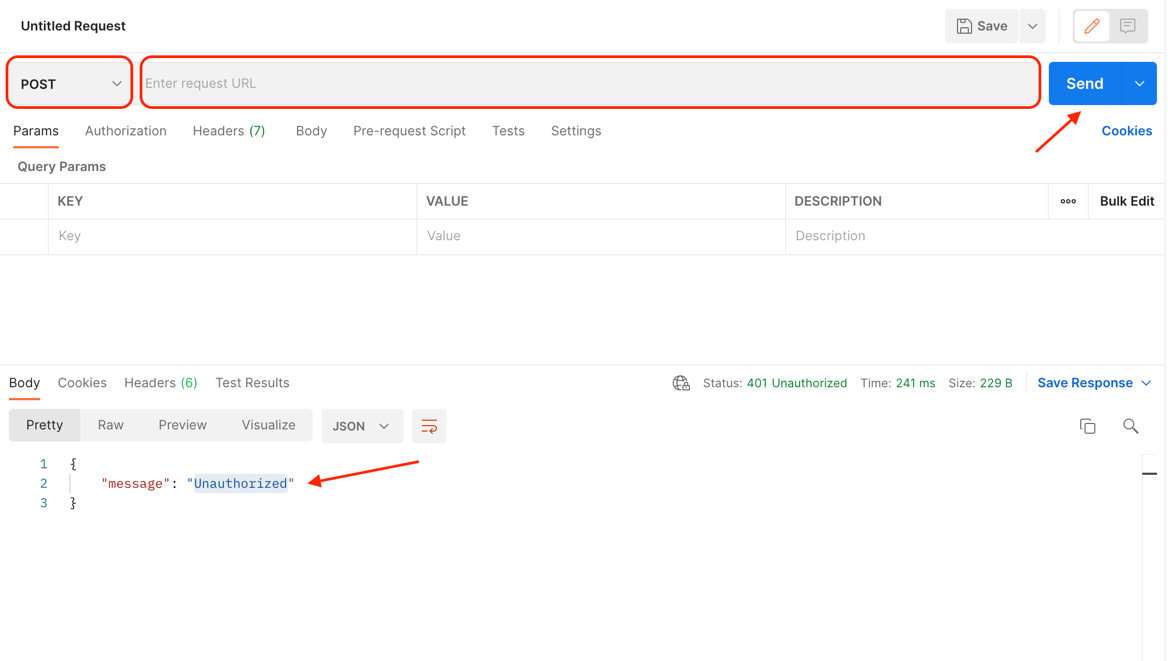
Task: Click the Save button
Action: (982, 26)
